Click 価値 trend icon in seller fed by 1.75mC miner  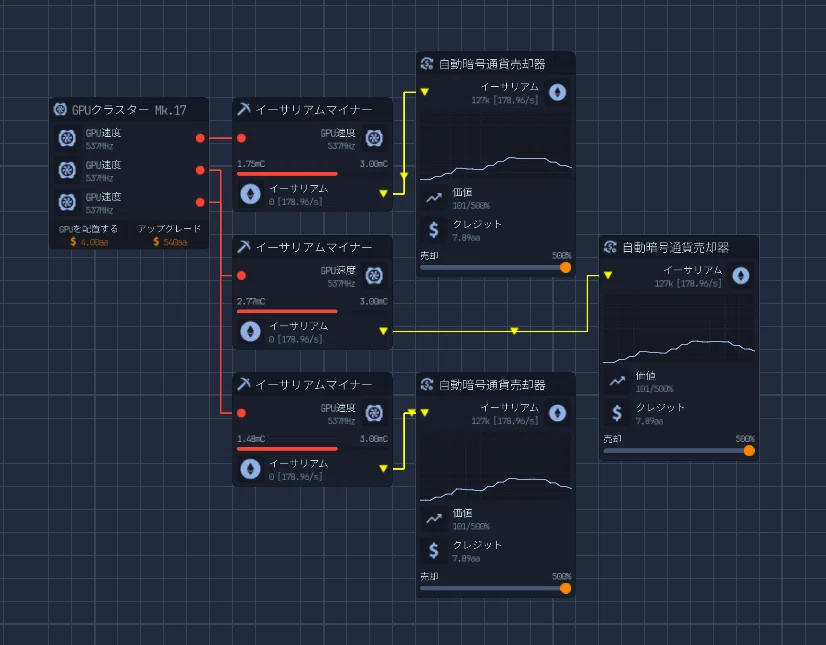(x=434, y=198)
